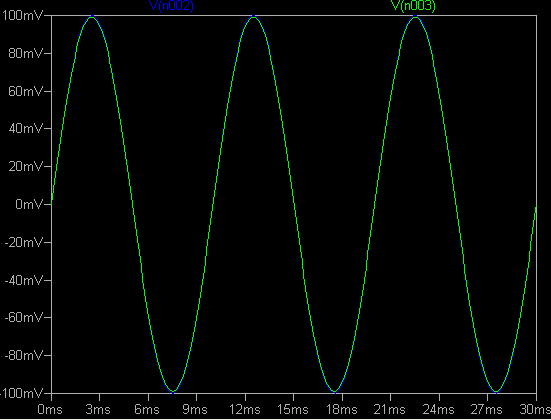Click the -60mV label on the Y axis
551x420 pixels.
24,317
